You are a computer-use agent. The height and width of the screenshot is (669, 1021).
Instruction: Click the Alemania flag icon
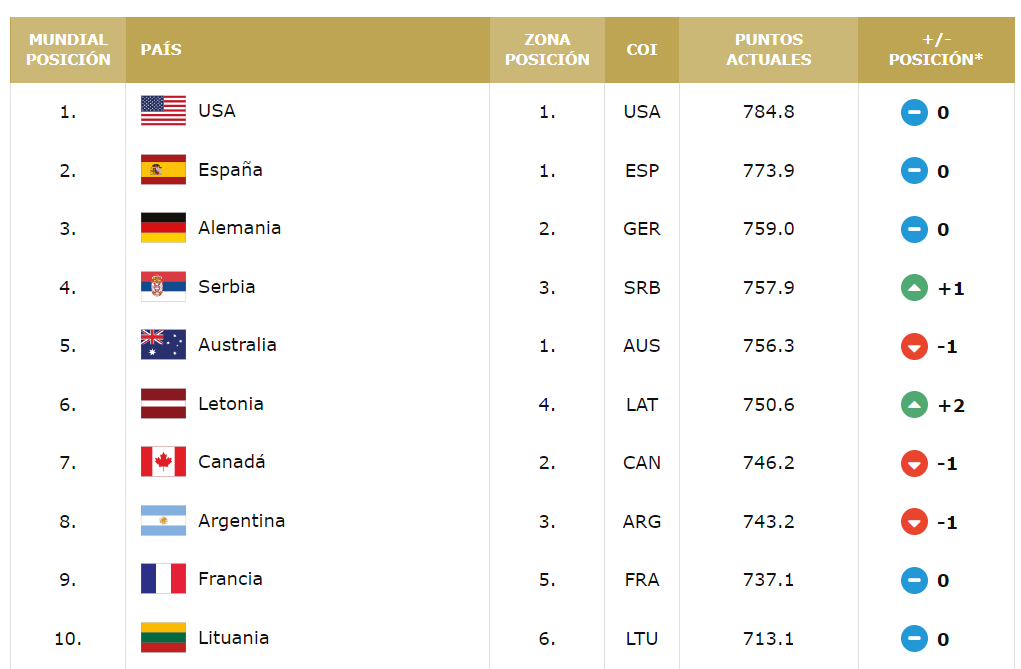[163, 228]
